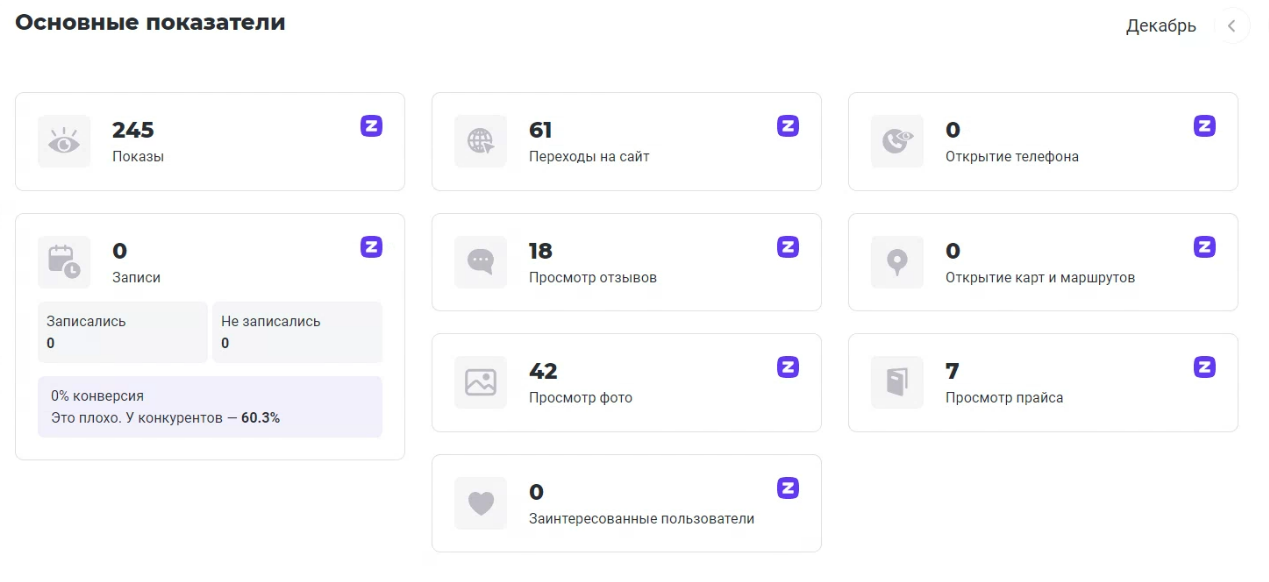Viewport: 1269px width, 582px height.
Task: Click the phone icon for Открытие телефона
Action: click(x=897, y=142)
